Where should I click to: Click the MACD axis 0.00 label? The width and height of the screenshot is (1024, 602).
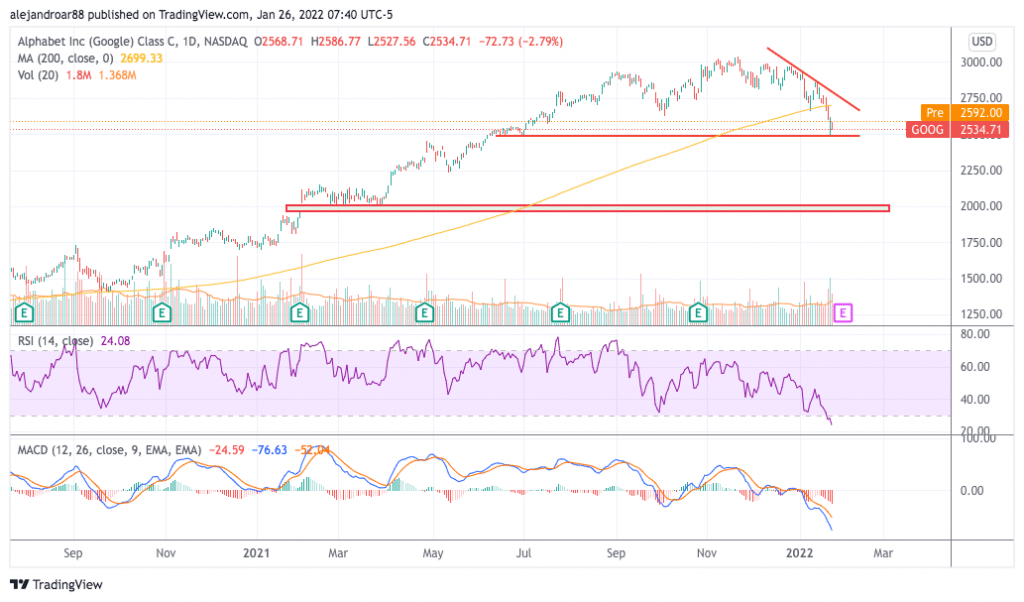[x=972, y=490]
